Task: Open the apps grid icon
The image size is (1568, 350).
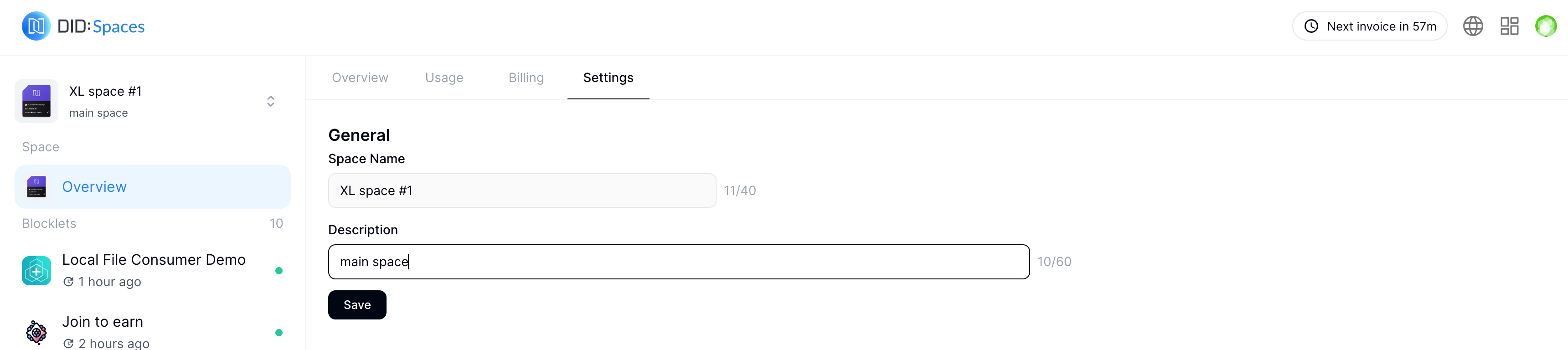Action: [x=1509, y=26]
